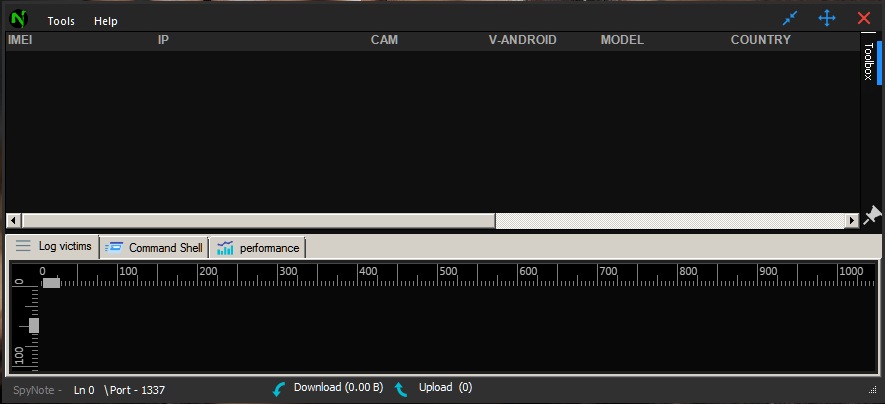Sort by the IMEI column header
Viewport: 885px width, 404px height.
20,40
